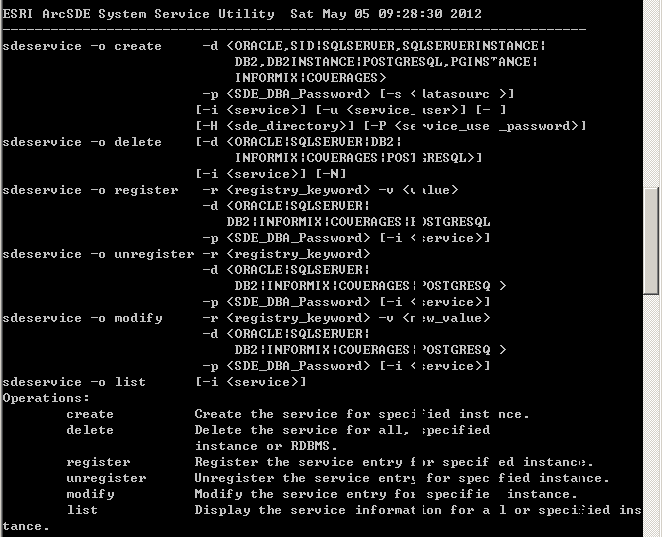Click the wrapped 'tance.' text on last line
The width and height of the screenshot is (662, 537).
point(26,526)
